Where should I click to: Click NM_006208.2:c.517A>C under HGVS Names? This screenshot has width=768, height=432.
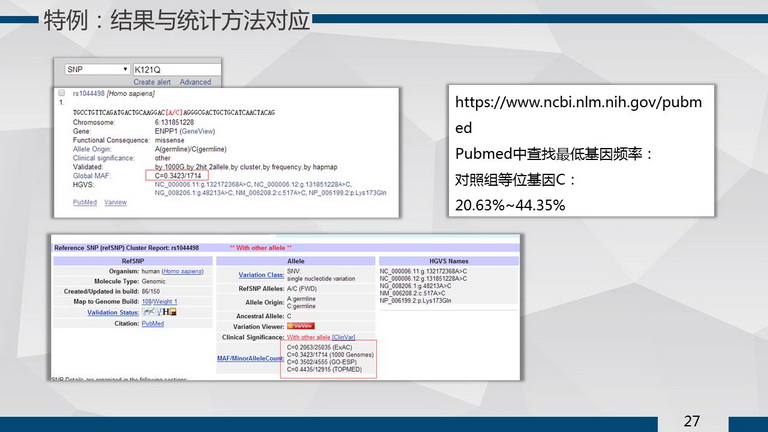point(412,293)
